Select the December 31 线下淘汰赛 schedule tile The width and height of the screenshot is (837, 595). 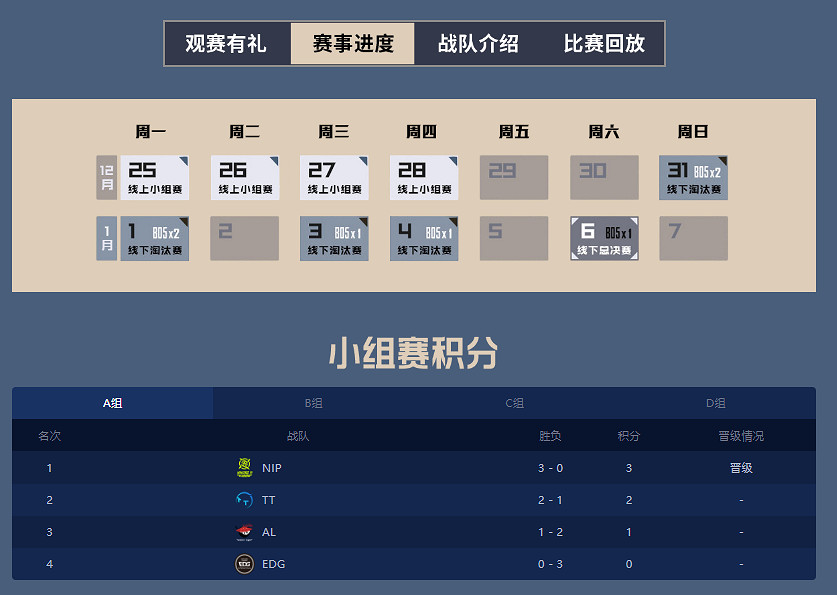[x=693, y=176]
